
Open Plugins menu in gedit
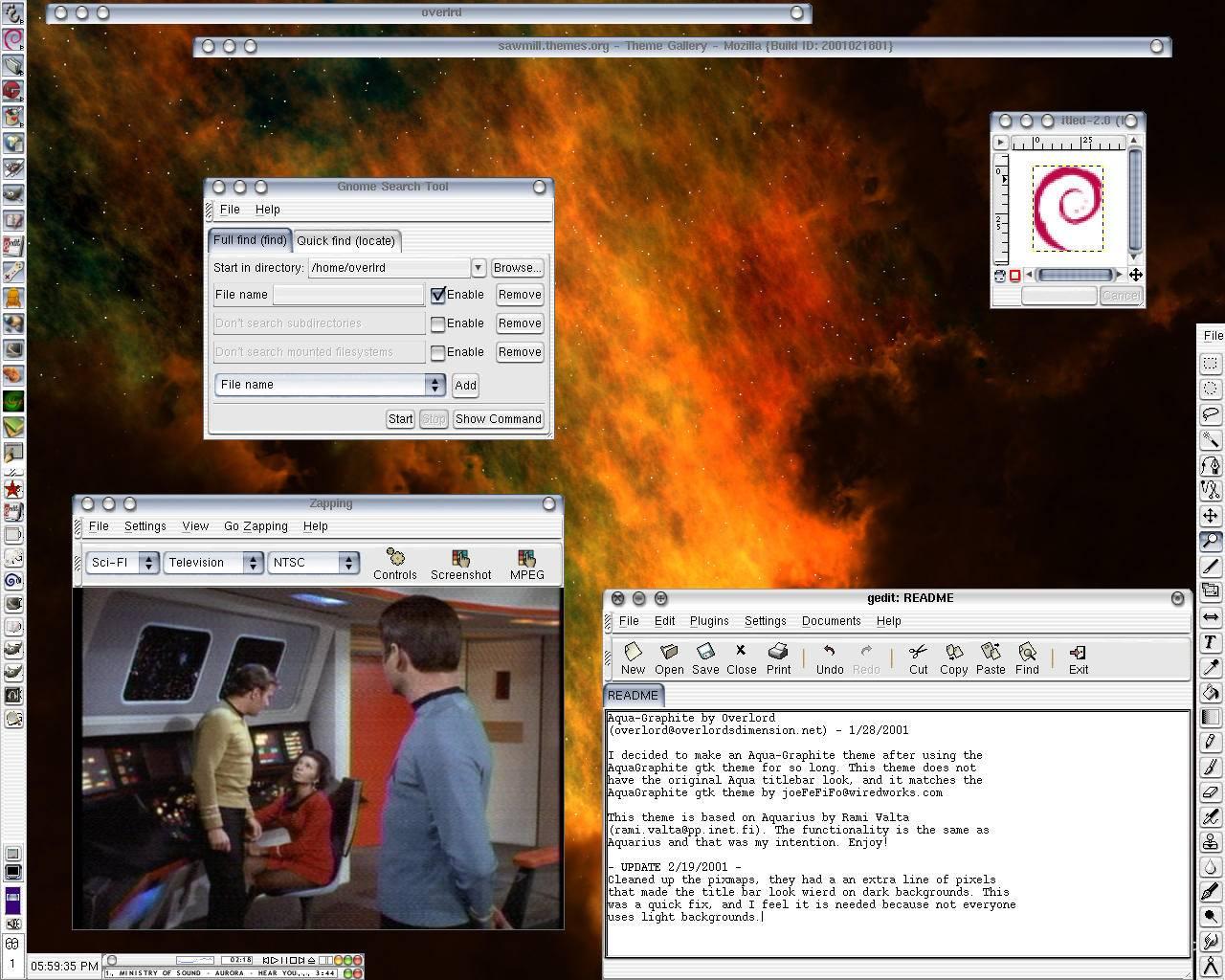(x=709, y=621)
